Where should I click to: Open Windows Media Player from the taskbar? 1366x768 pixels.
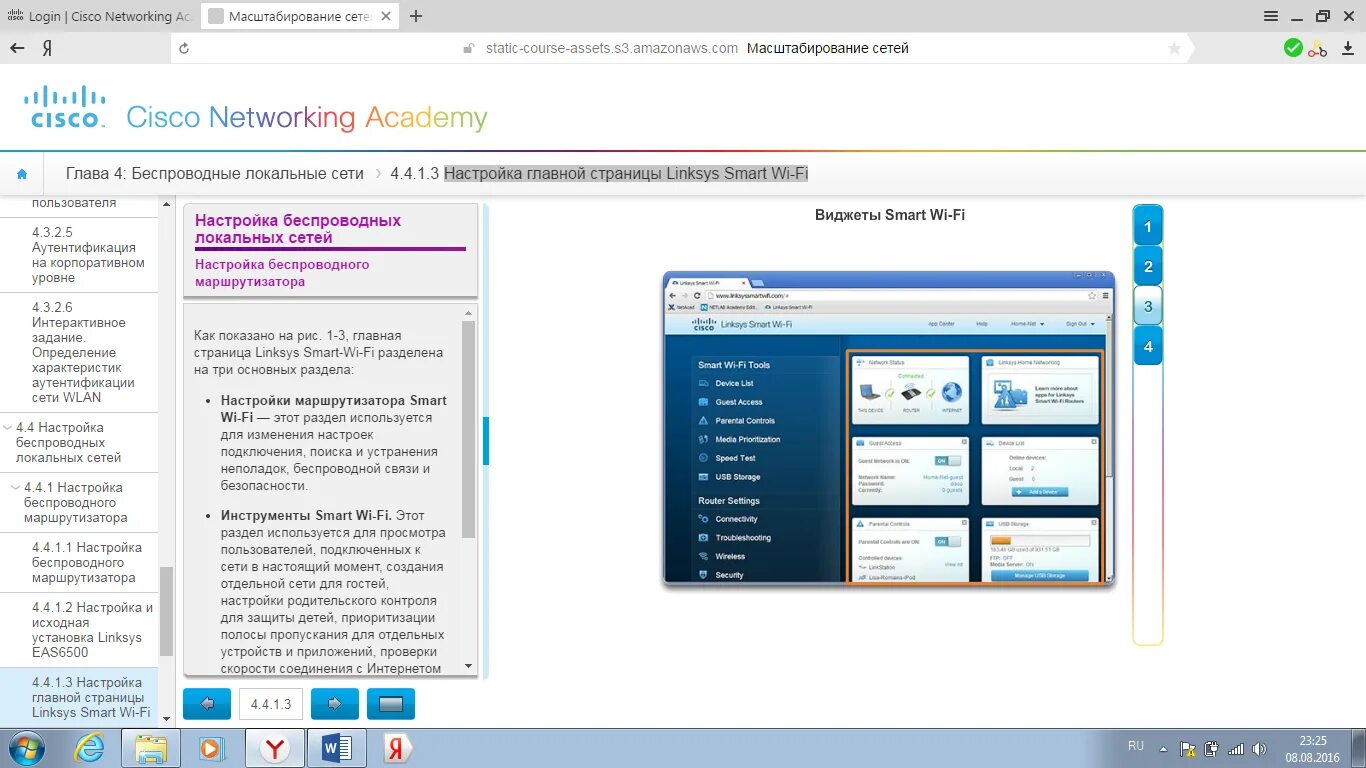click(211, 748)
